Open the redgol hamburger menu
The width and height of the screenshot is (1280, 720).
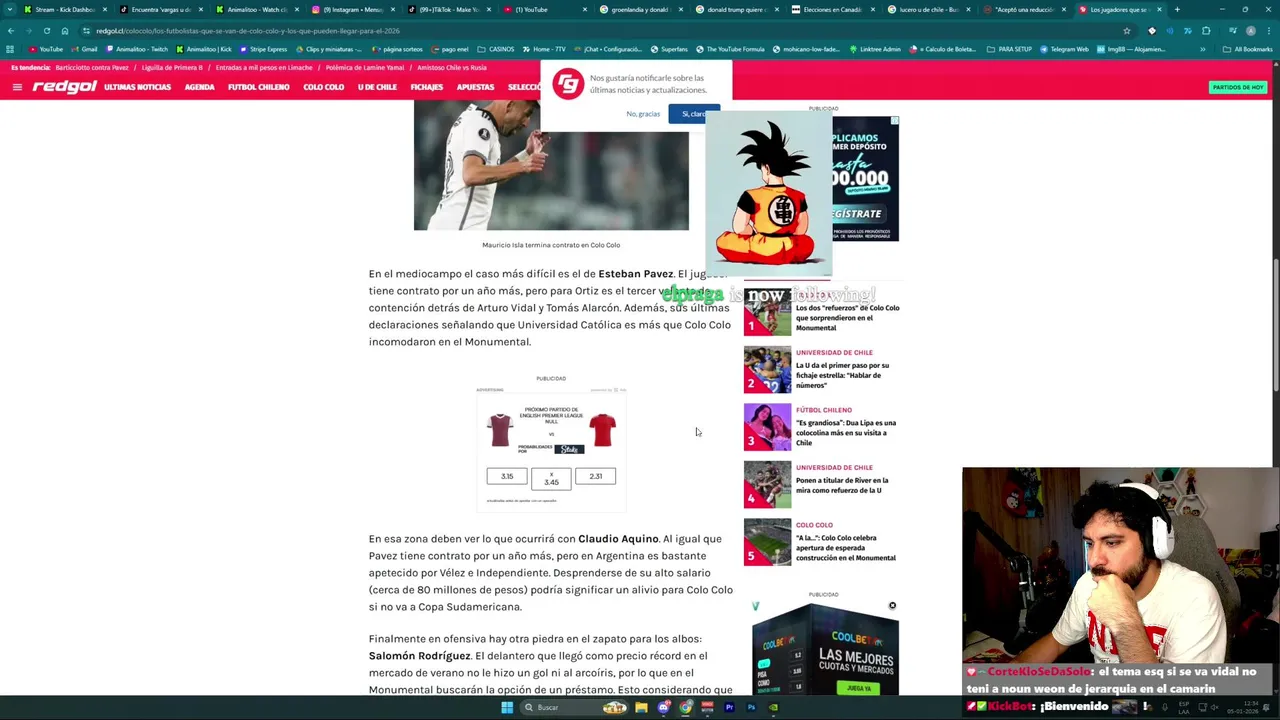point(17,87)
